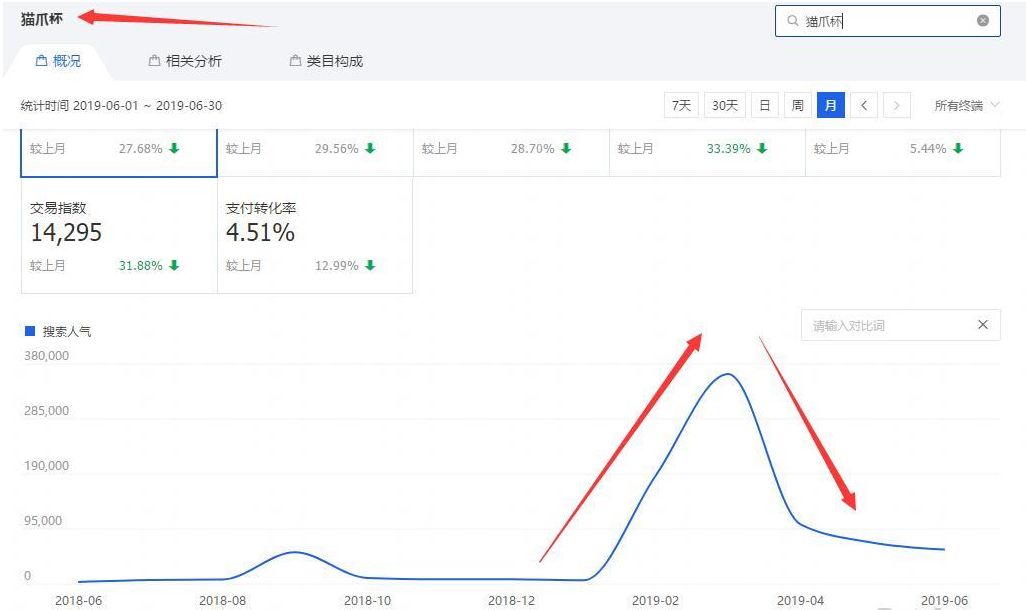1026x610 pixels.
Task: Click the 30天 range button
Action: pyautogui.click(x=723, y=104)
